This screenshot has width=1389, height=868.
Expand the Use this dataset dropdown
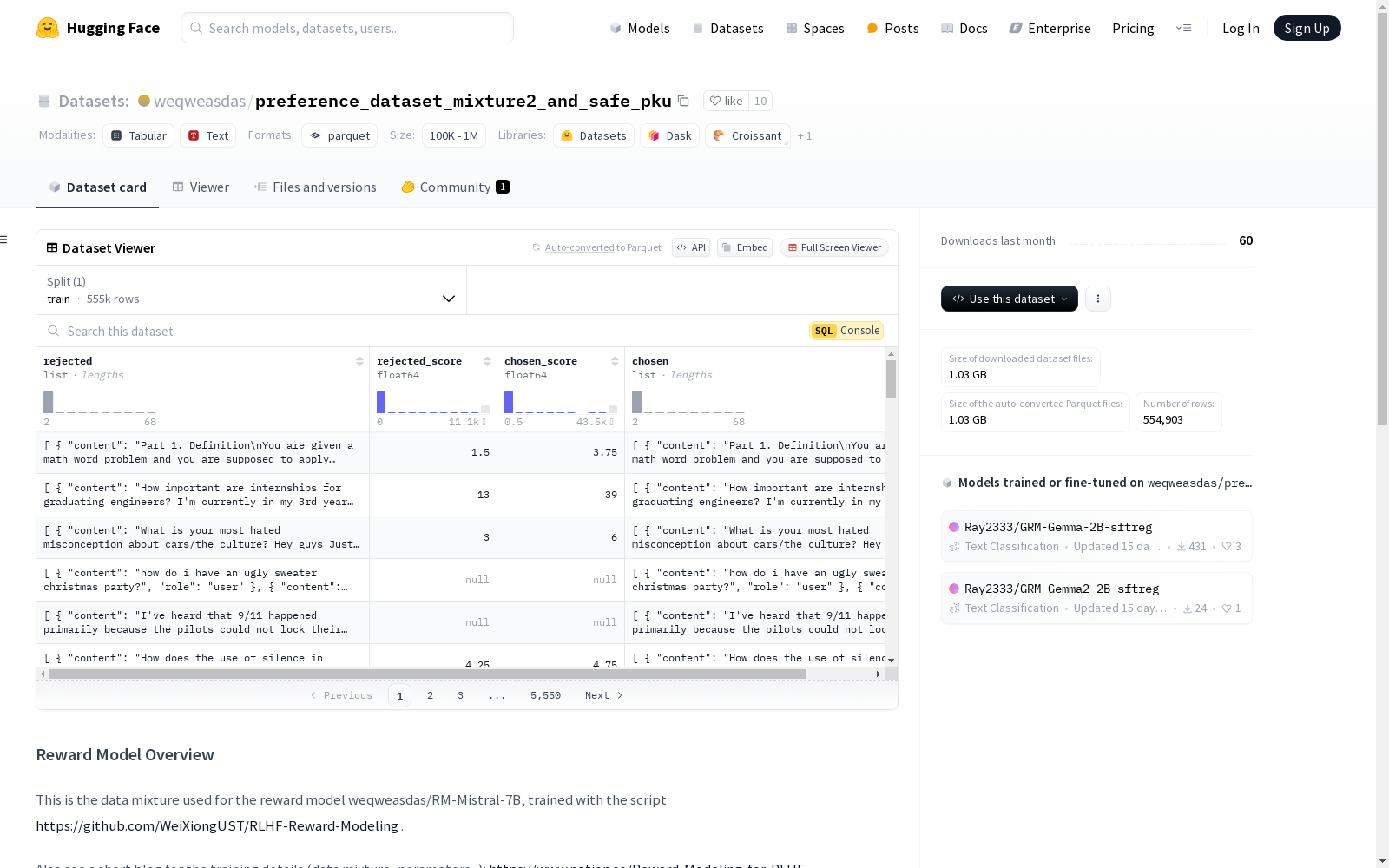[x=1010, y=299]
